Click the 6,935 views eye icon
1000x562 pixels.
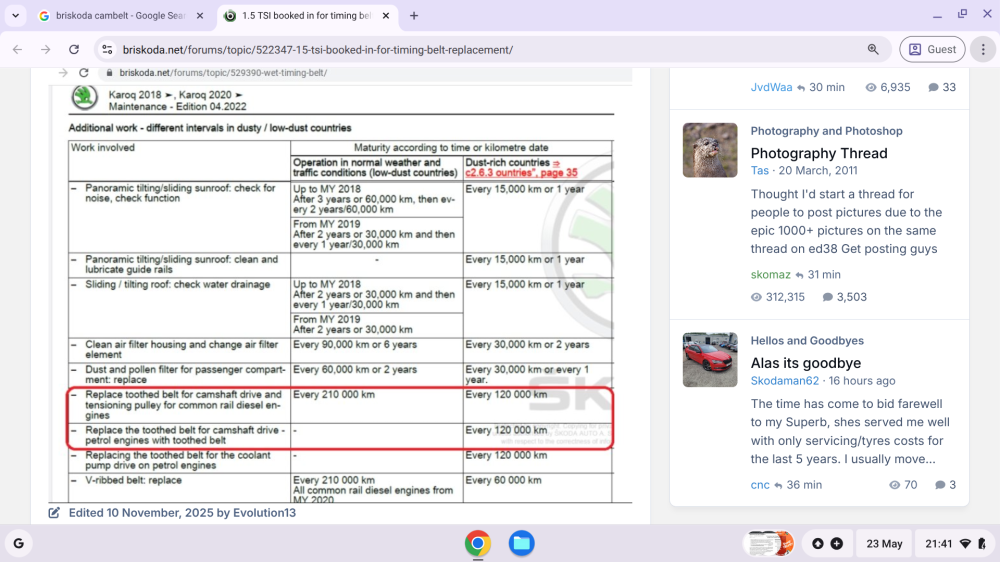click(871, 87)
